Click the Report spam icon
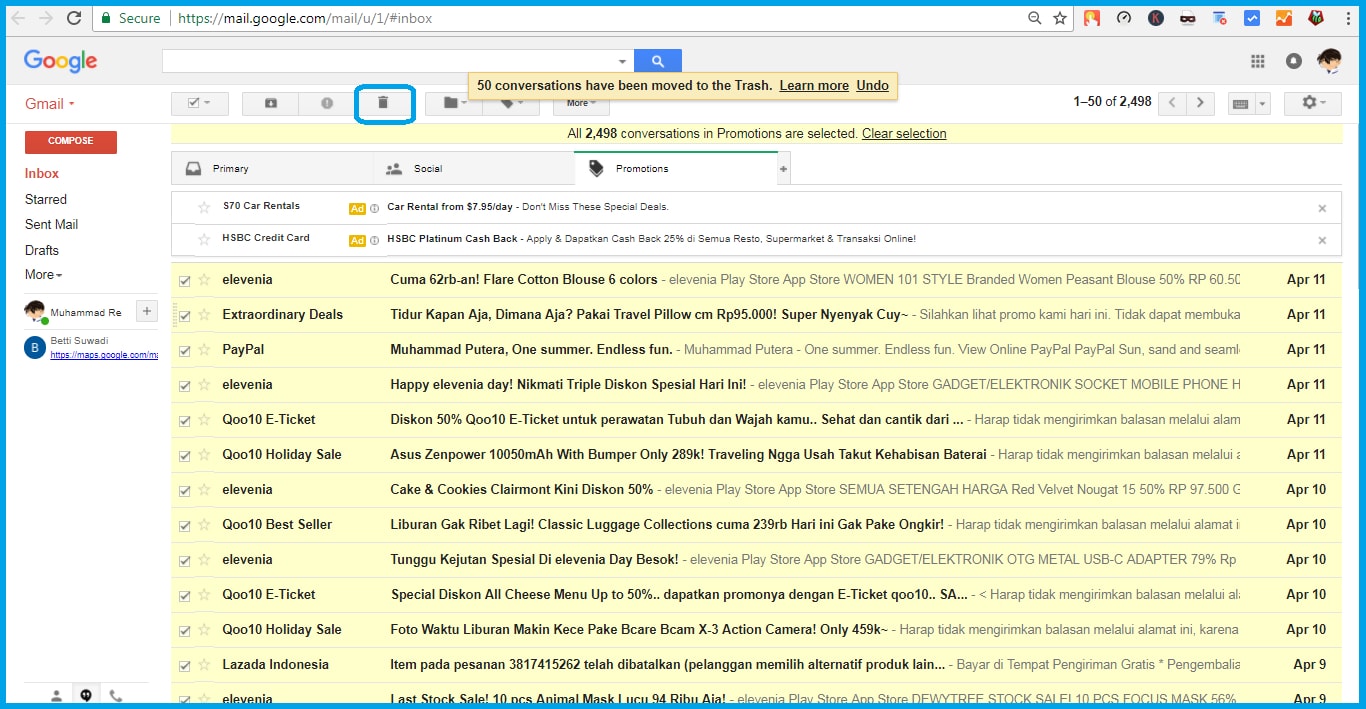 click(326, 103)
